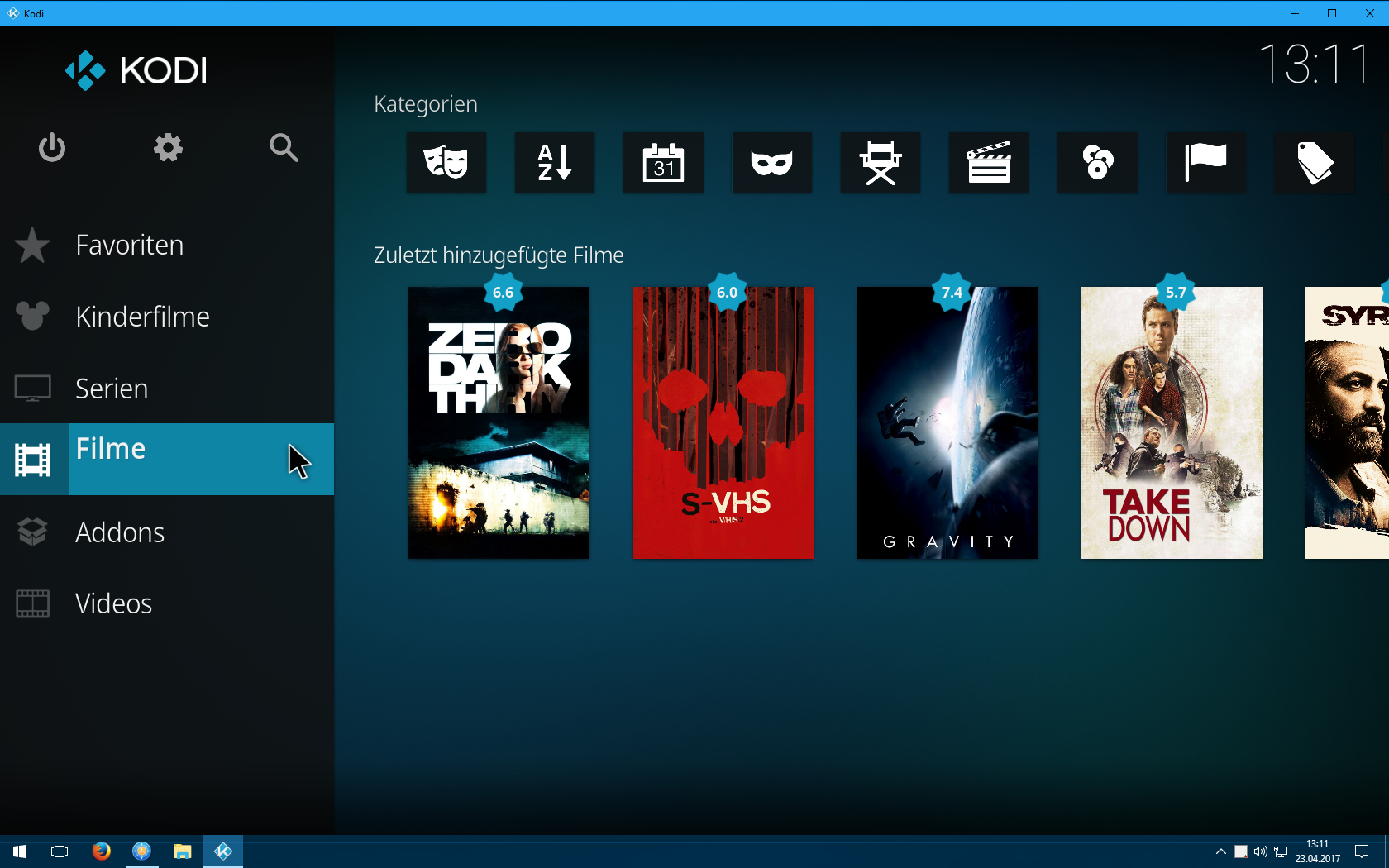The width and height of the screenshot is (1389, 868).
Task: Go to Serien section
Action: coord(167,389)
